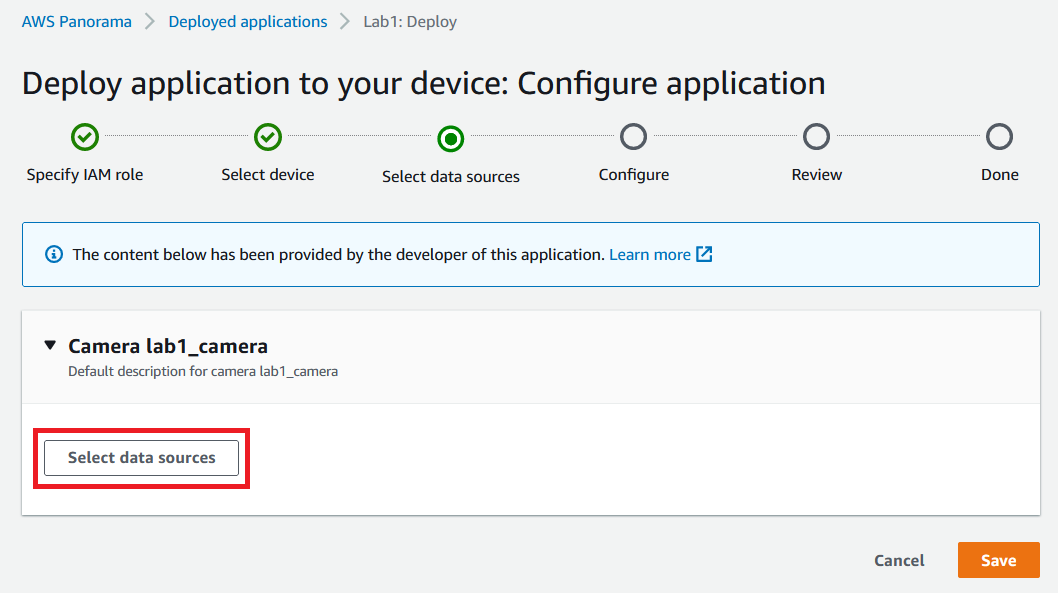This screenshot has height=593, width=1058.
Task: Click the Review step circle icon
Action: point(816,137)
